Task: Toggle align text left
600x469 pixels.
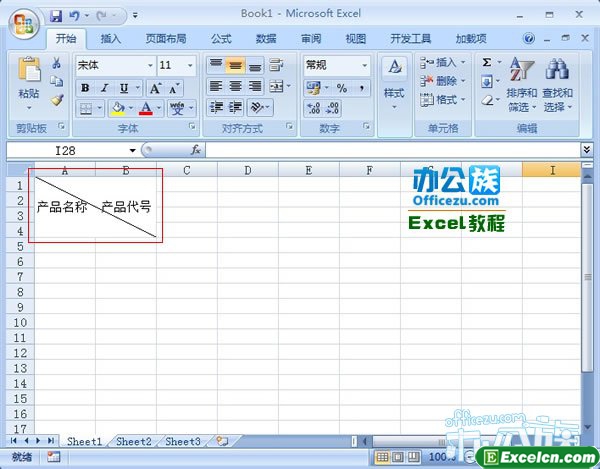Action: coord(216,86)
